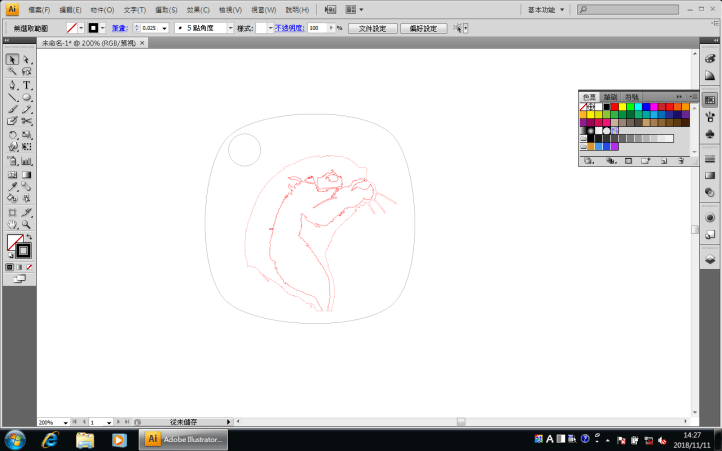Select the Zoom magnifier tool
722x451 pixels.
tap(27, 224)
